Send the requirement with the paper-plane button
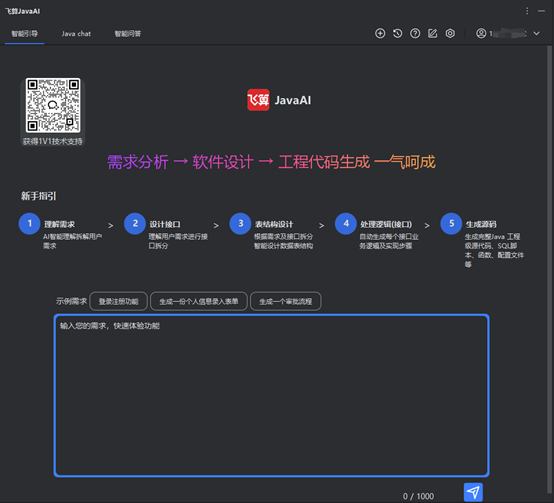554x503 pixels. (x=473, y=492)
